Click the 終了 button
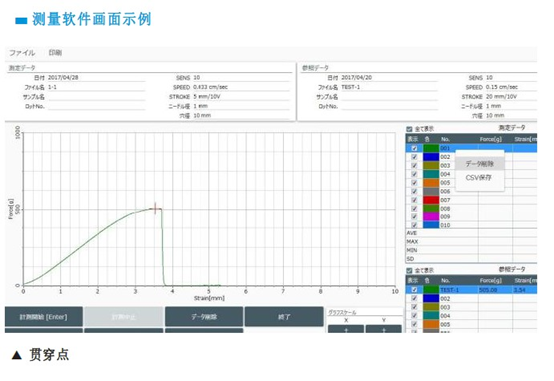Screen dimensions: 554x381 [284, 317]
